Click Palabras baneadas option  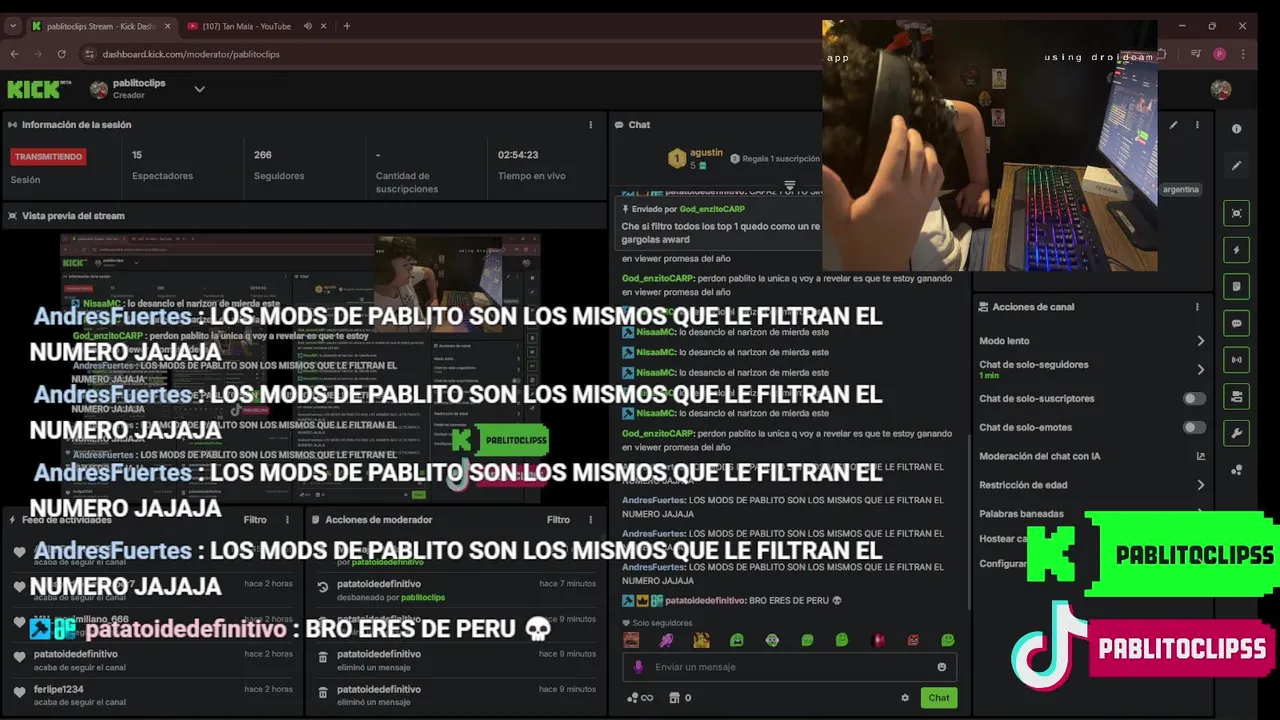pos(1021,514)
